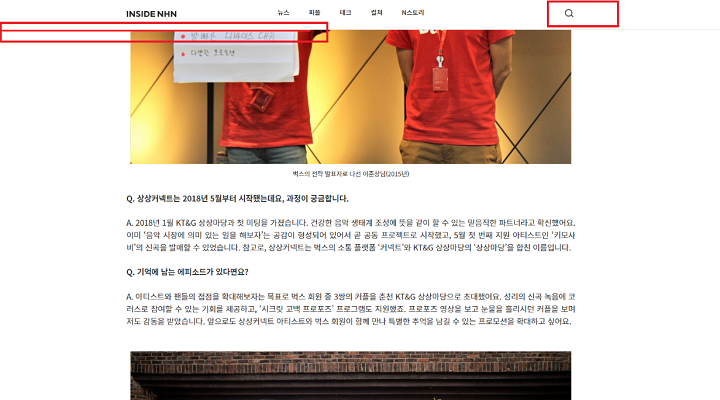Click the answer paragraph starting 'A. 2018년 1월 KT&G'

(x=351, y=235)
